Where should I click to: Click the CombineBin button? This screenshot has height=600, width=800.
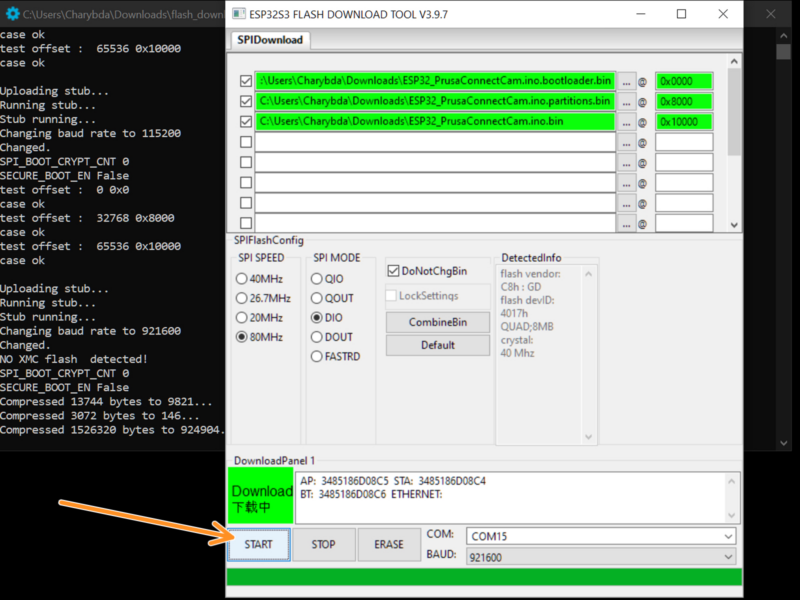[x=438, y=323]
